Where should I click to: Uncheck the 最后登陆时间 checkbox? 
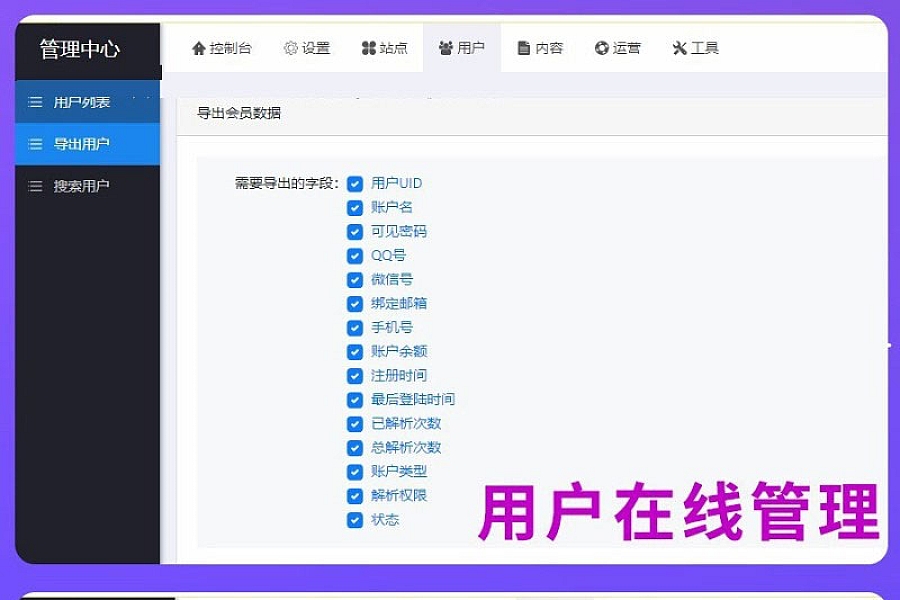[x=355, y=400]
